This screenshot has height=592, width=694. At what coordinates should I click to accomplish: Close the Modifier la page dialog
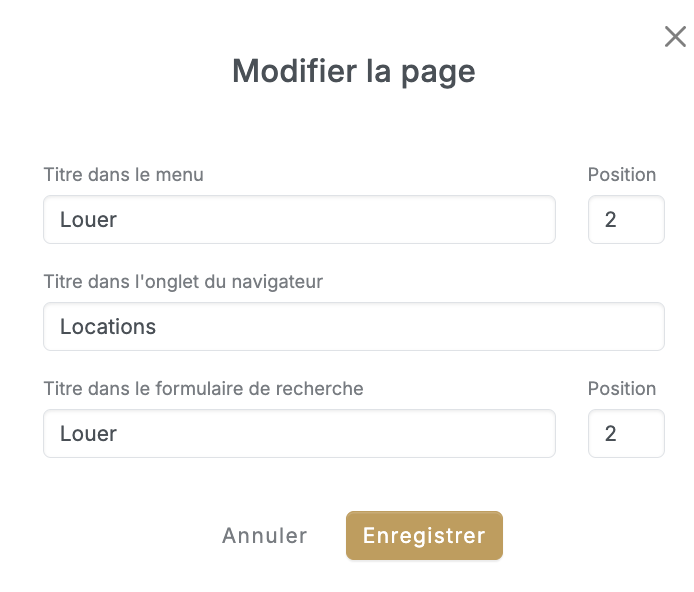coord(675,37)
